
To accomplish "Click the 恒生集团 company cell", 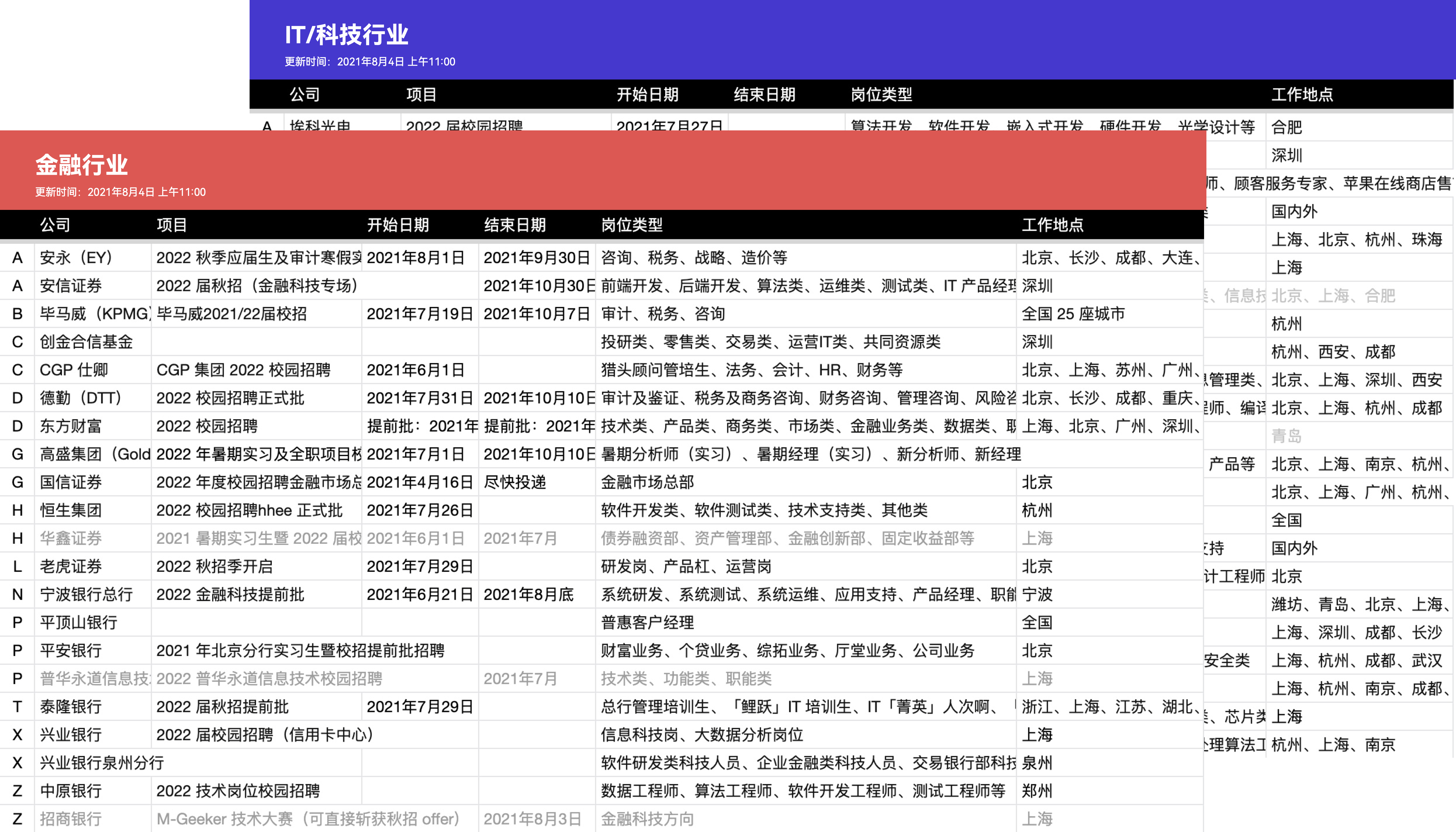I will [93, 510].
